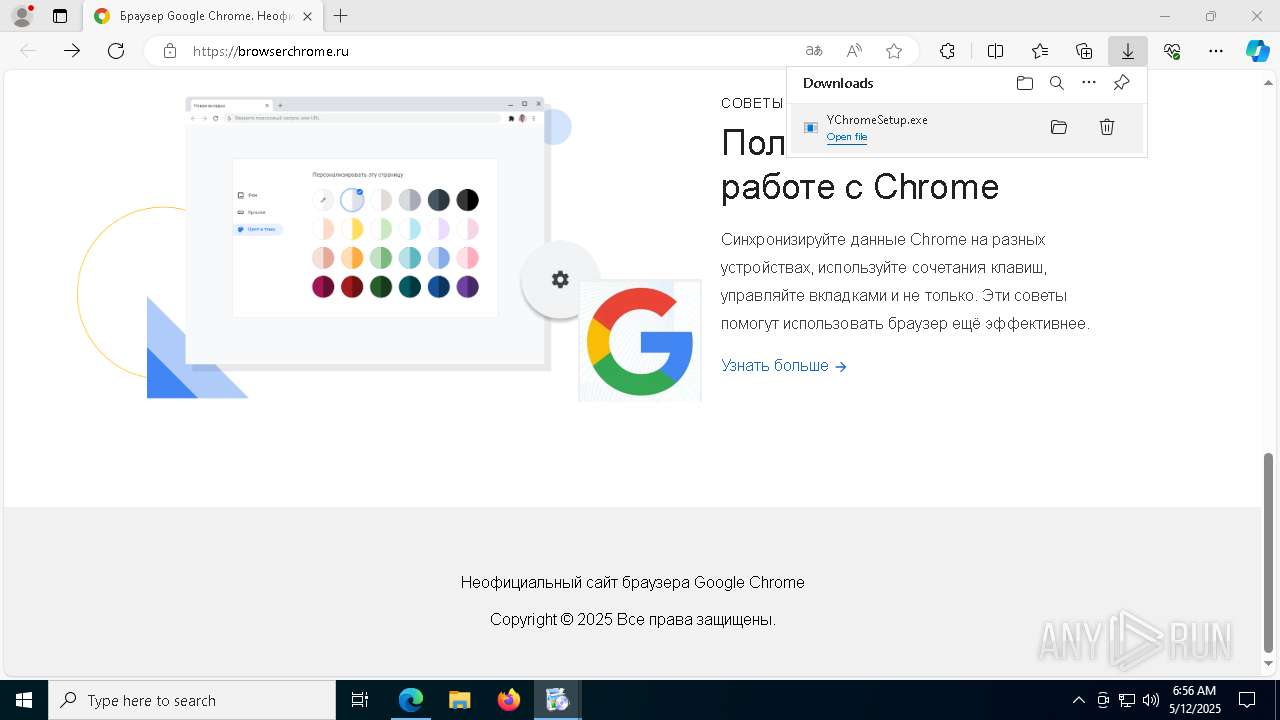The image size is (1280, 720).
Task: Show hidden system tray icons
Action: (x=1078, y=700)
